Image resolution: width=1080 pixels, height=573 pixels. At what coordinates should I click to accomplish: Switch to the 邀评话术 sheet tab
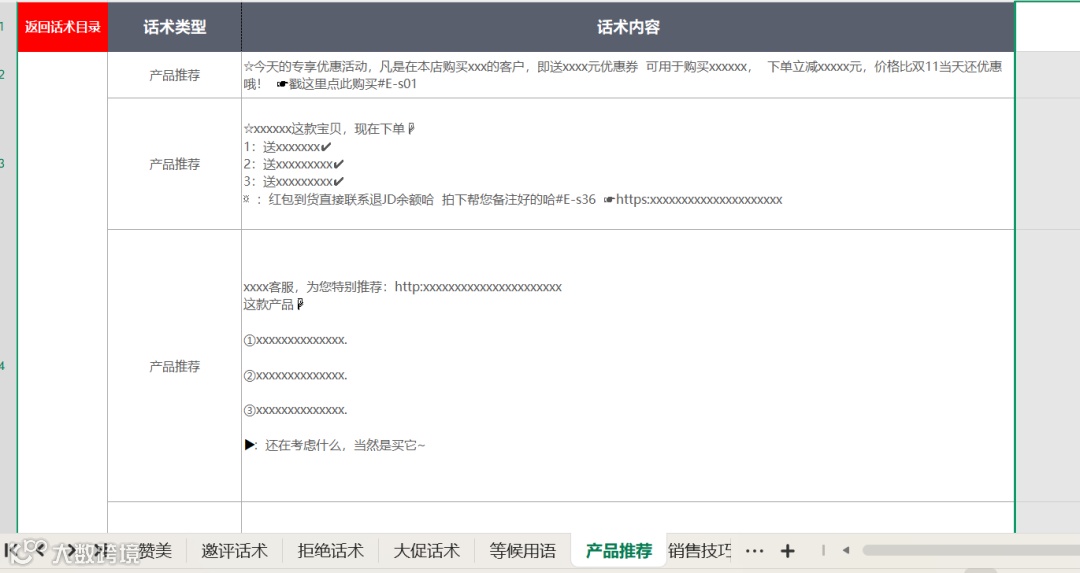pyautogui.click(x=234, y=551)
